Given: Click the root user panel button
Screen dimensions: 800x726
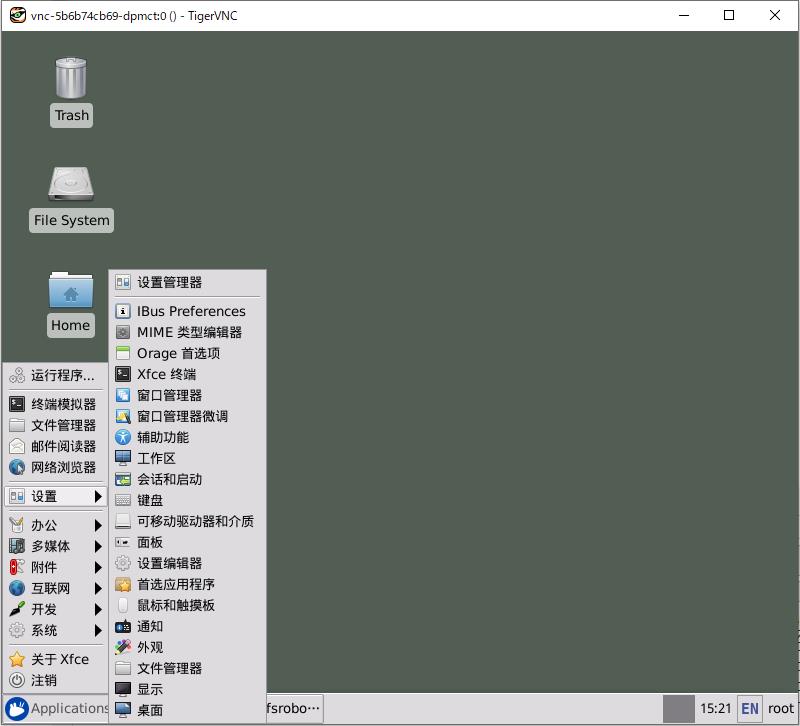Looking at the screenshot, I should (781, 709).
